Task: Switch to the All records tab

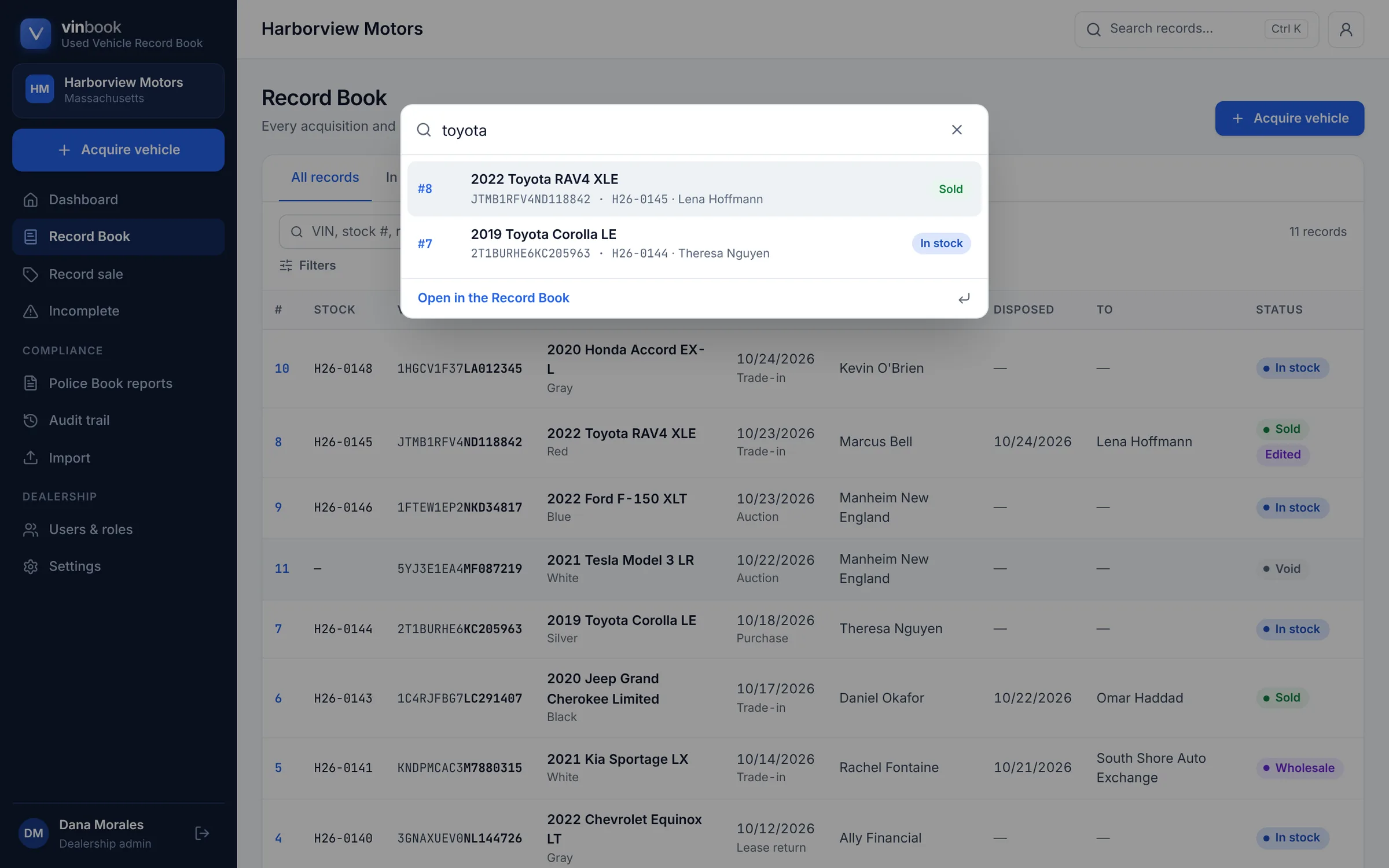Action: [325, 178]
